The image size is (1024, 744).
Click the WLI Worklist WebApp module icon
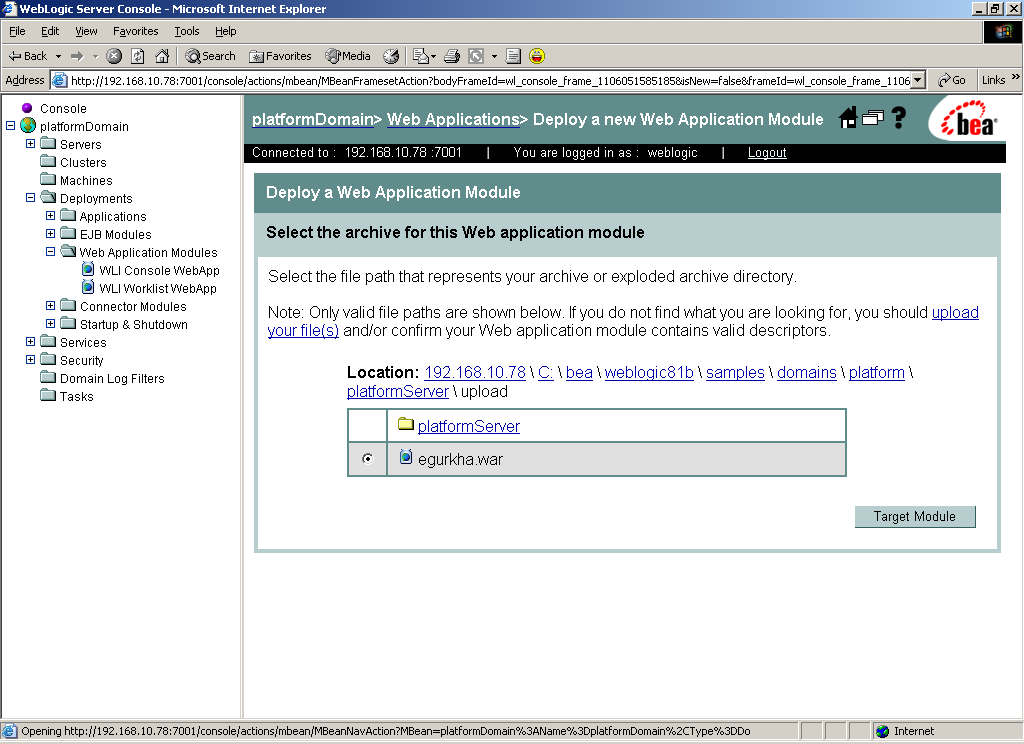click(88, 287)
